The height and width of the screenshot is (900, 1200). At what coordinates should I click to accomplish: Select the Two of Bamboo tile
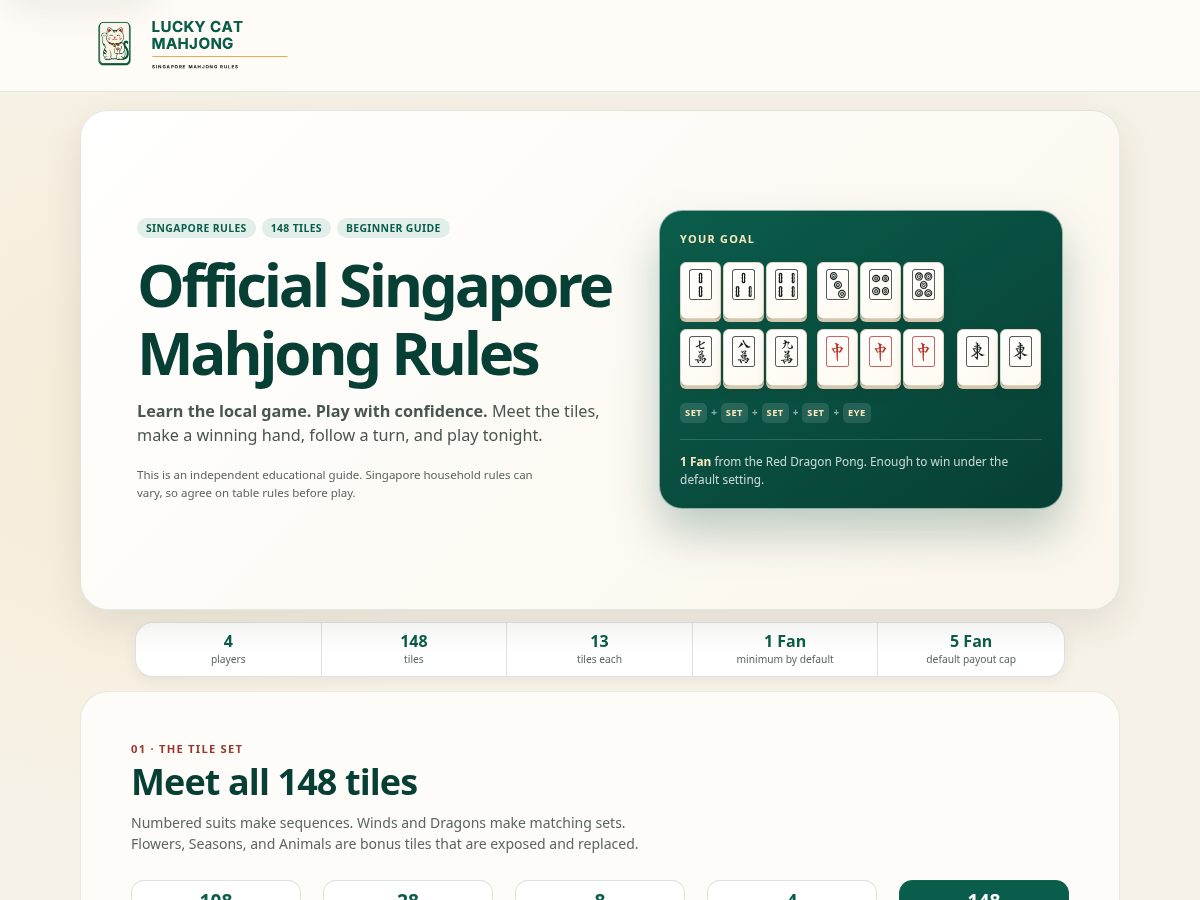(700, 290)
